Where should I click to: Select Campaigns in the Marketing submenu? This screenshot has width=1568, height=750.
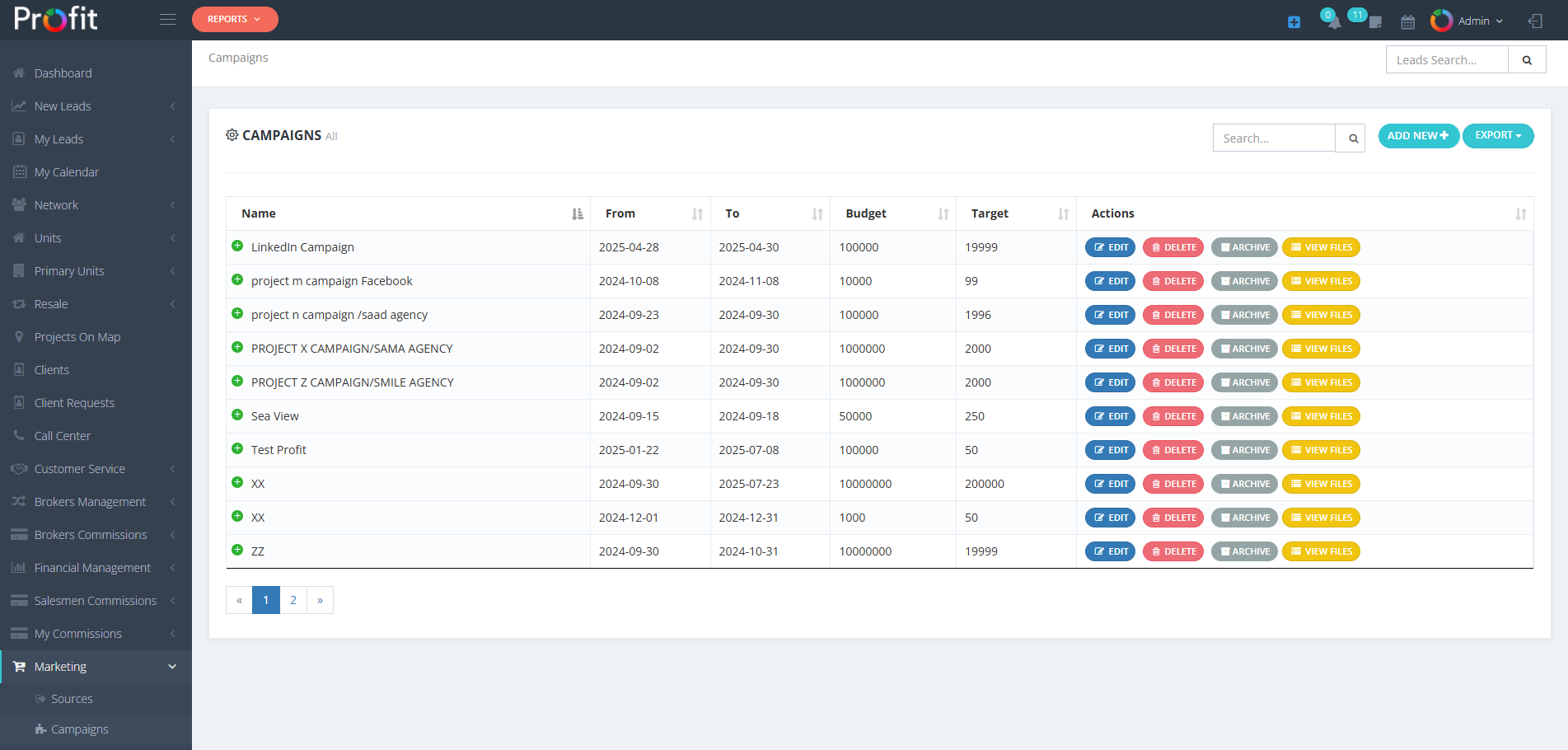(x=79, y=729)
